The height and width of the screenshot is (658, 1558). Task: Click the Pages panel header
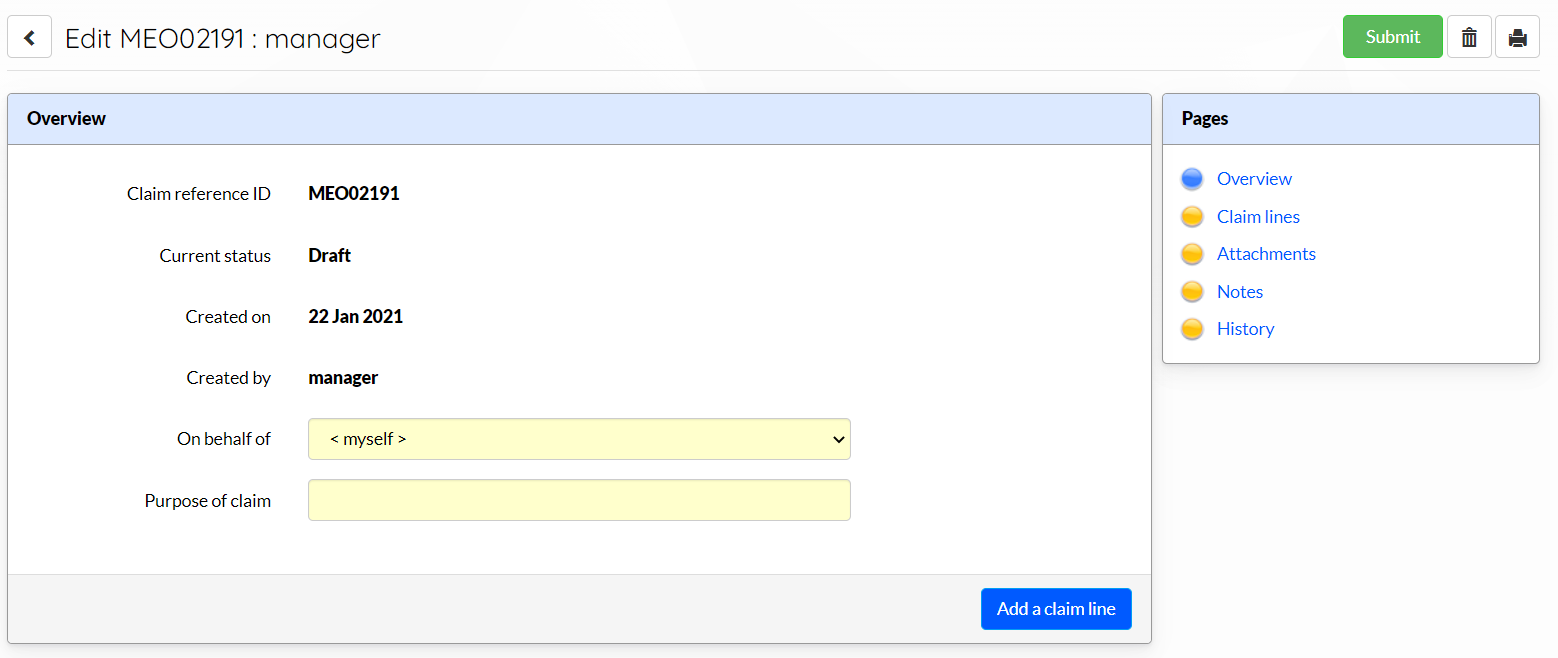tap(1350, 119)
